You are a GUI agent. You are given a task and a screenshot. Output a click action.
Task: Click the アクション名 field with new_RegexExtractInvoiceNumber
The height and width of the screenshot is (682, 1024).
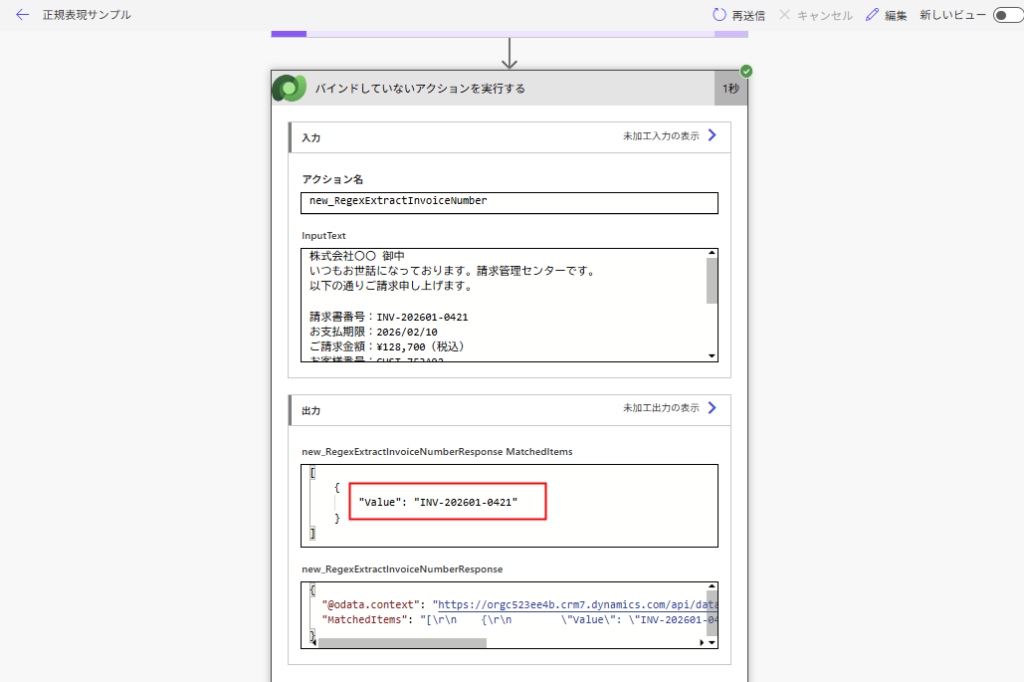pos(509,202)
